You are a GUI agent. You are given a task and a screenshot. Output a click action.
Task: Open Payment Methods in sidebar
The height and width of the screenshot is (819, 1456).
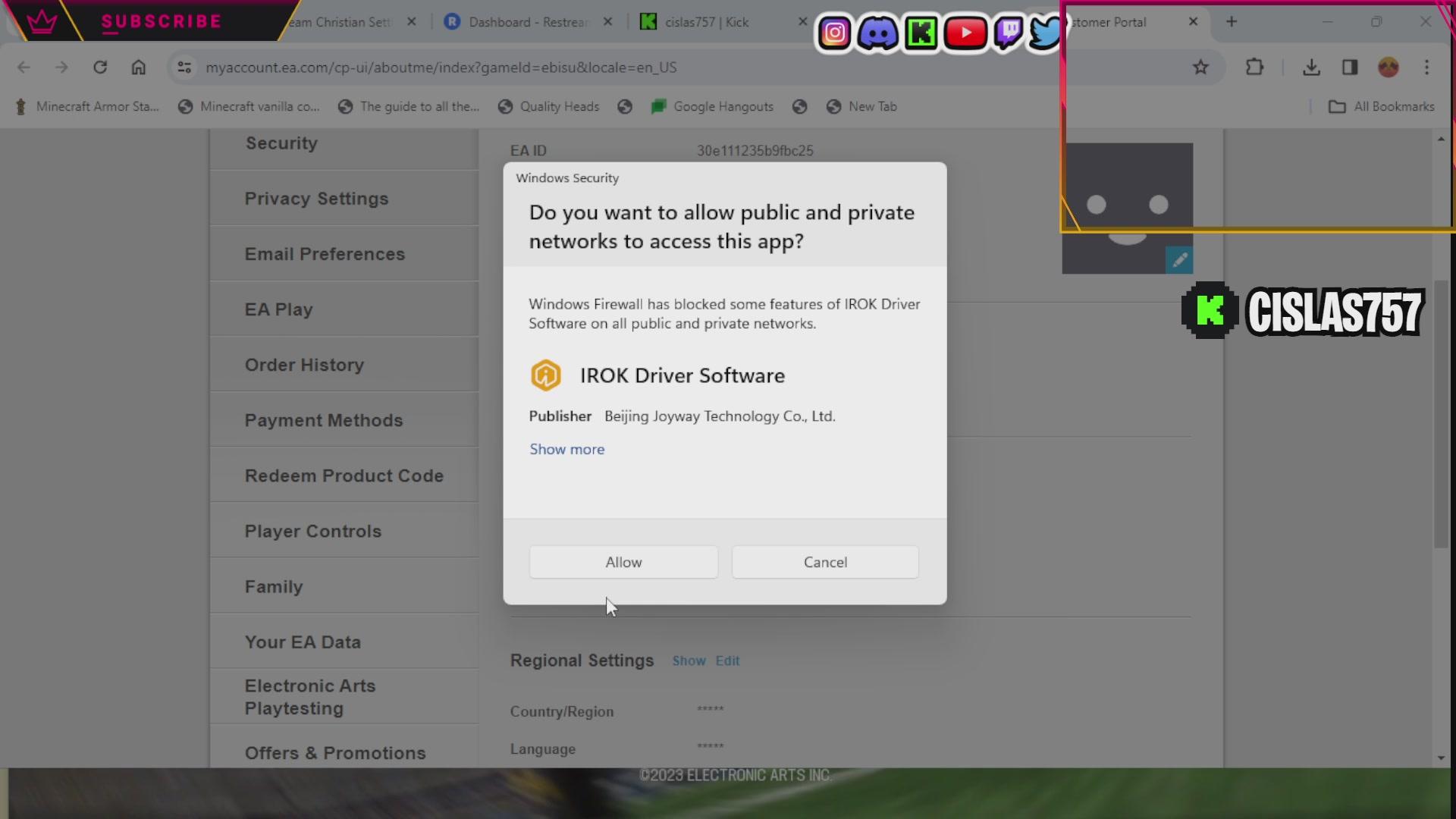324,420
